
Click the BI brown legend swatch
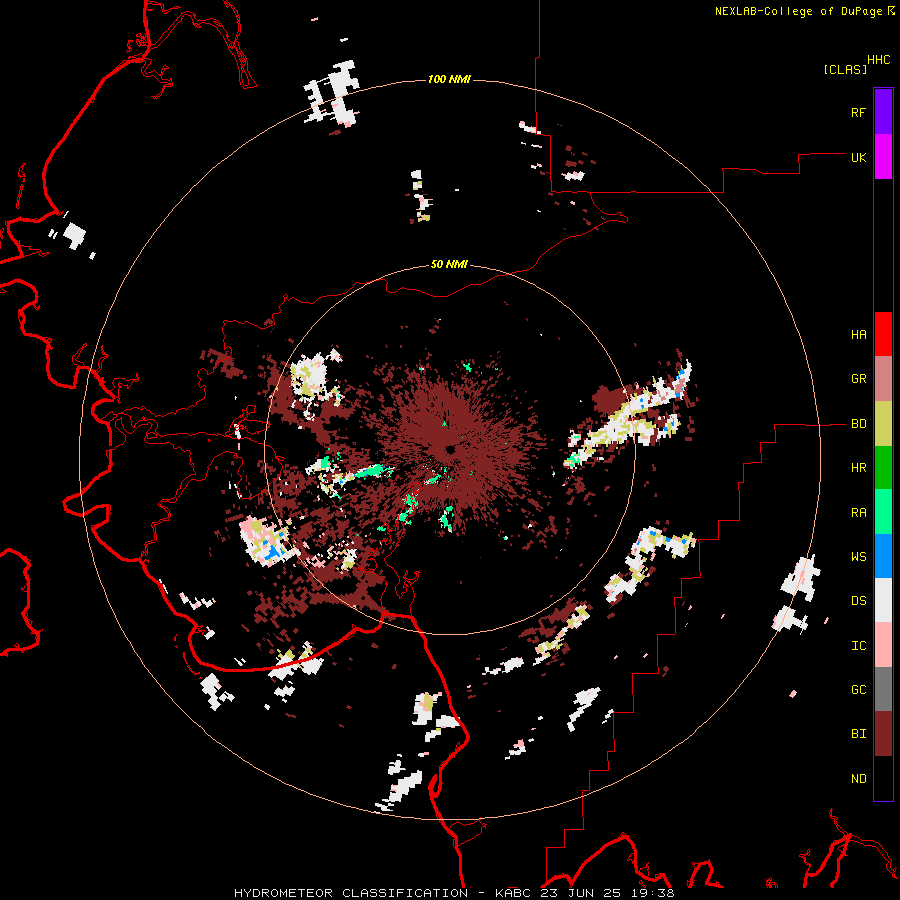(x=883, y=734)
